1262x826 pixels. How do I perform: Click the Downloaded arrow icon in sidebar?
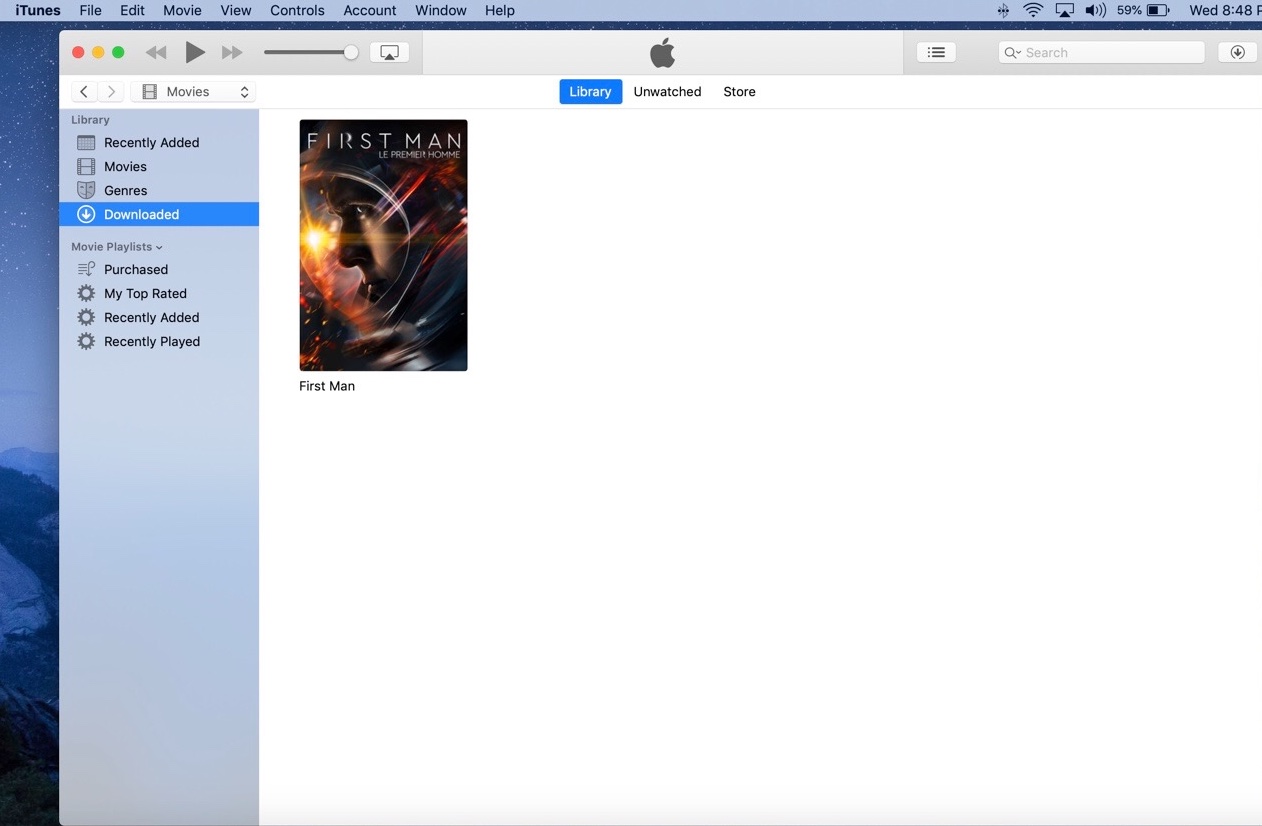(x=86, y=214)
